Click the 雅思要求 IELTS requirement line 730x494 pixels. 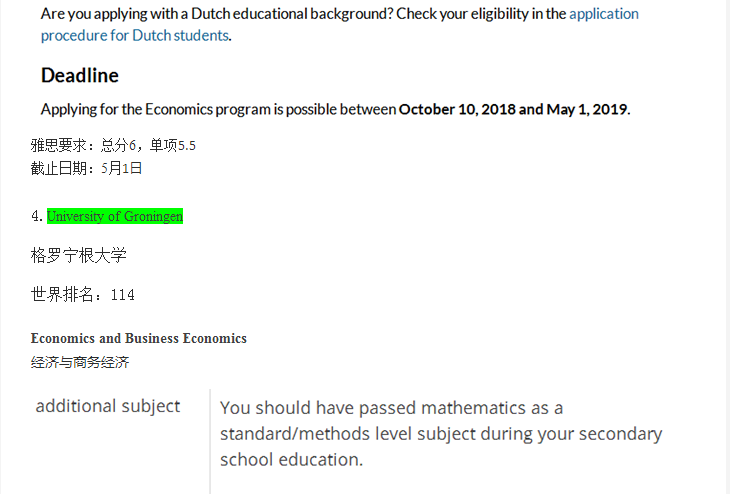(113, 146)
